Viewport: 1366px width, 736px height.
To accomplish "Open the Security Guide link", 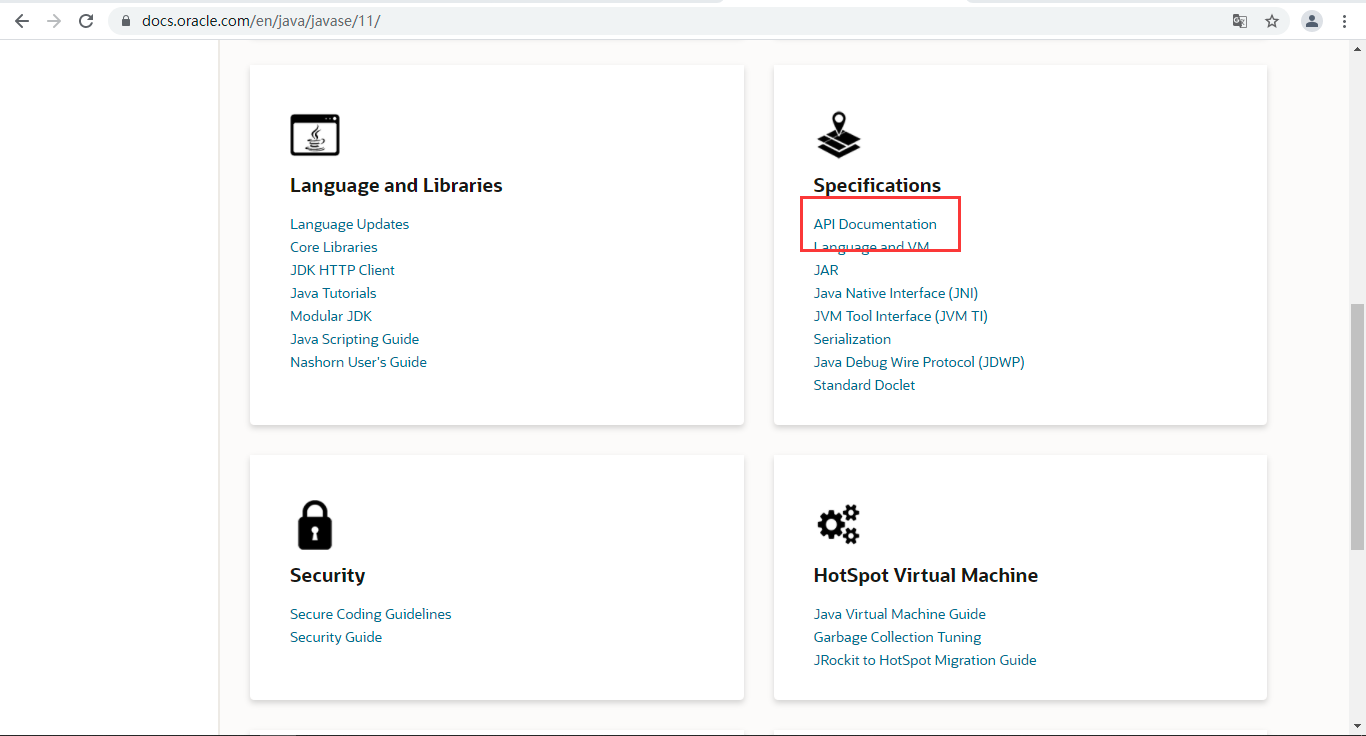I will 336,637.
